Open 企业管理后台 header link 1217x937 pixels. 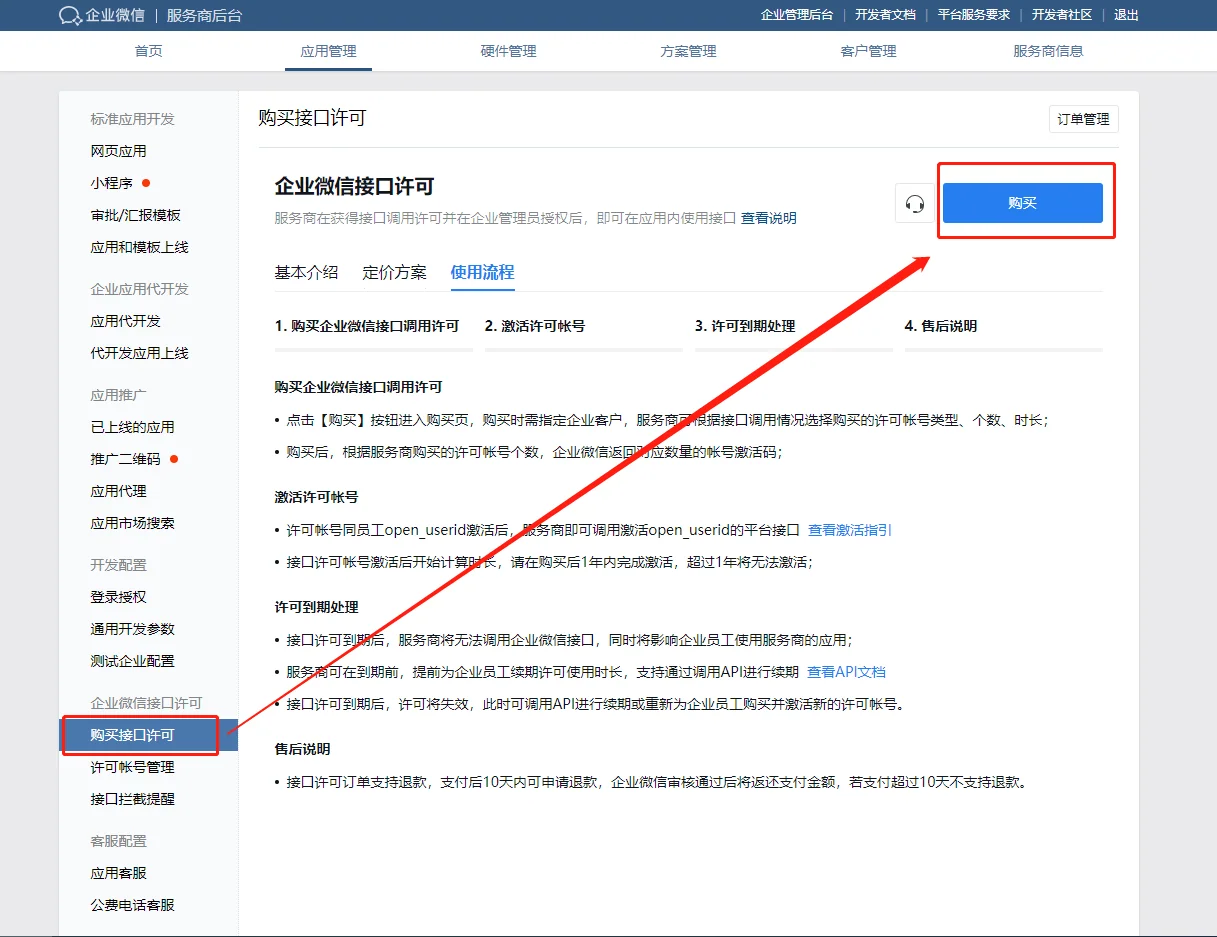(x=797, y=15)
